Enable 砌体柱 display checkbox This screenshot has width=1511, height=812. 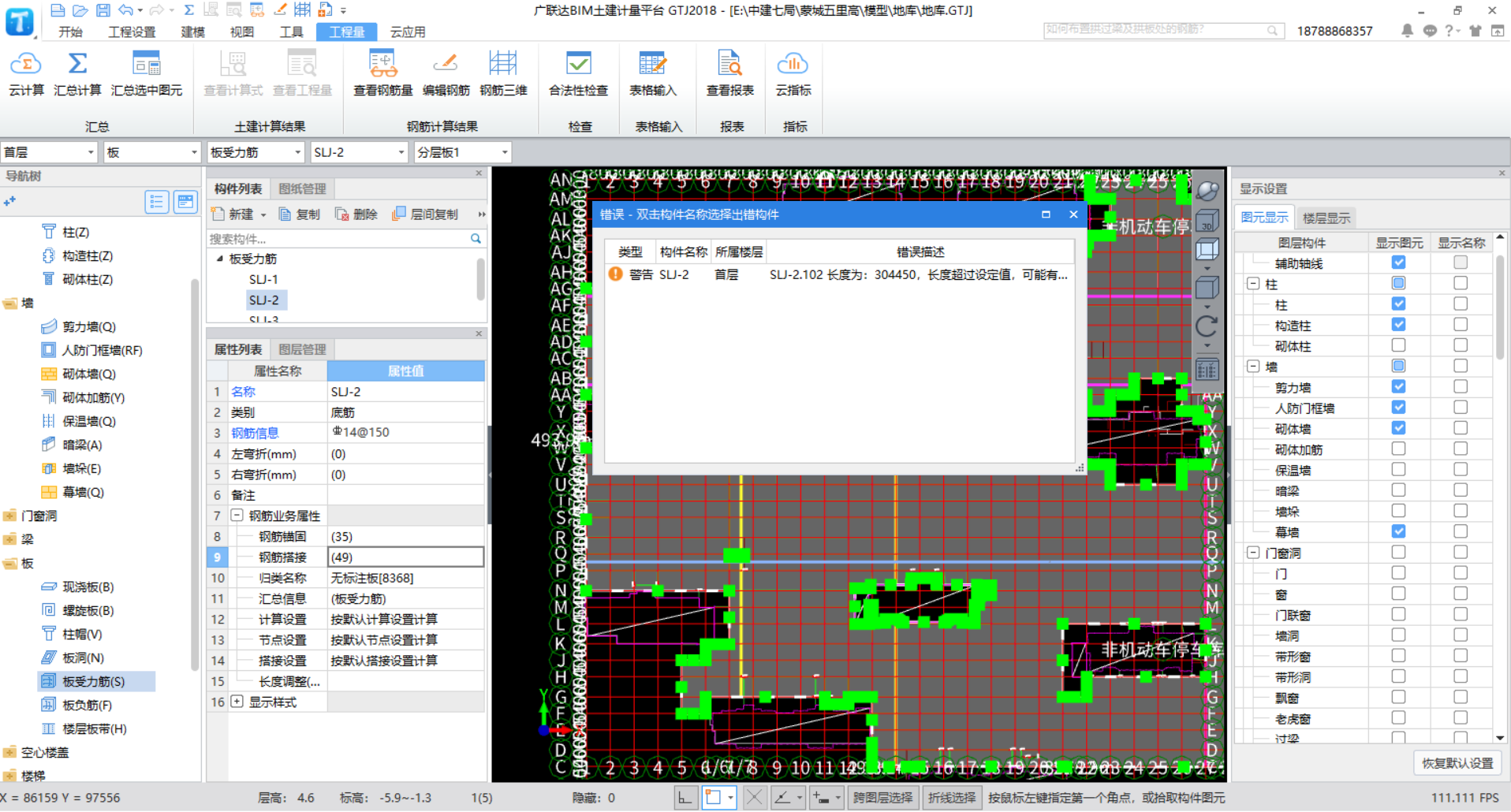[x=1398, y=345]
